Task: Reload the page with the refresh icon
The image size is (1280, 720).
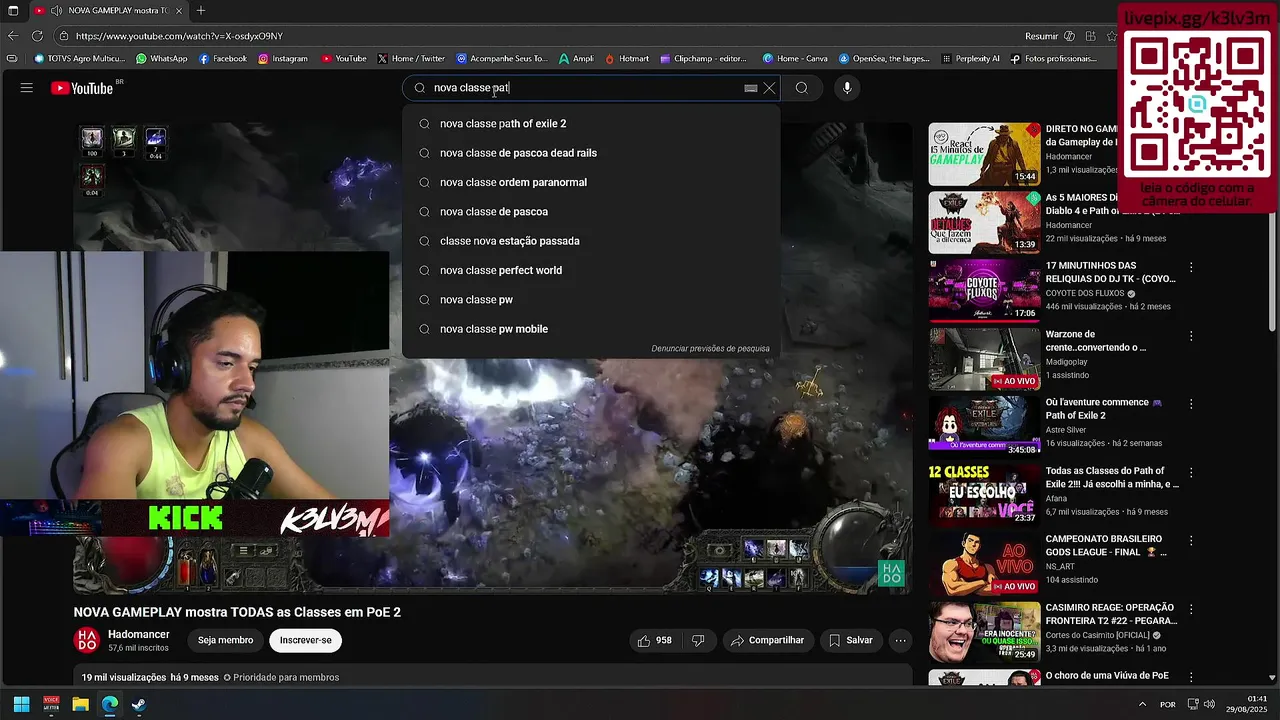Action: [37, 36]
